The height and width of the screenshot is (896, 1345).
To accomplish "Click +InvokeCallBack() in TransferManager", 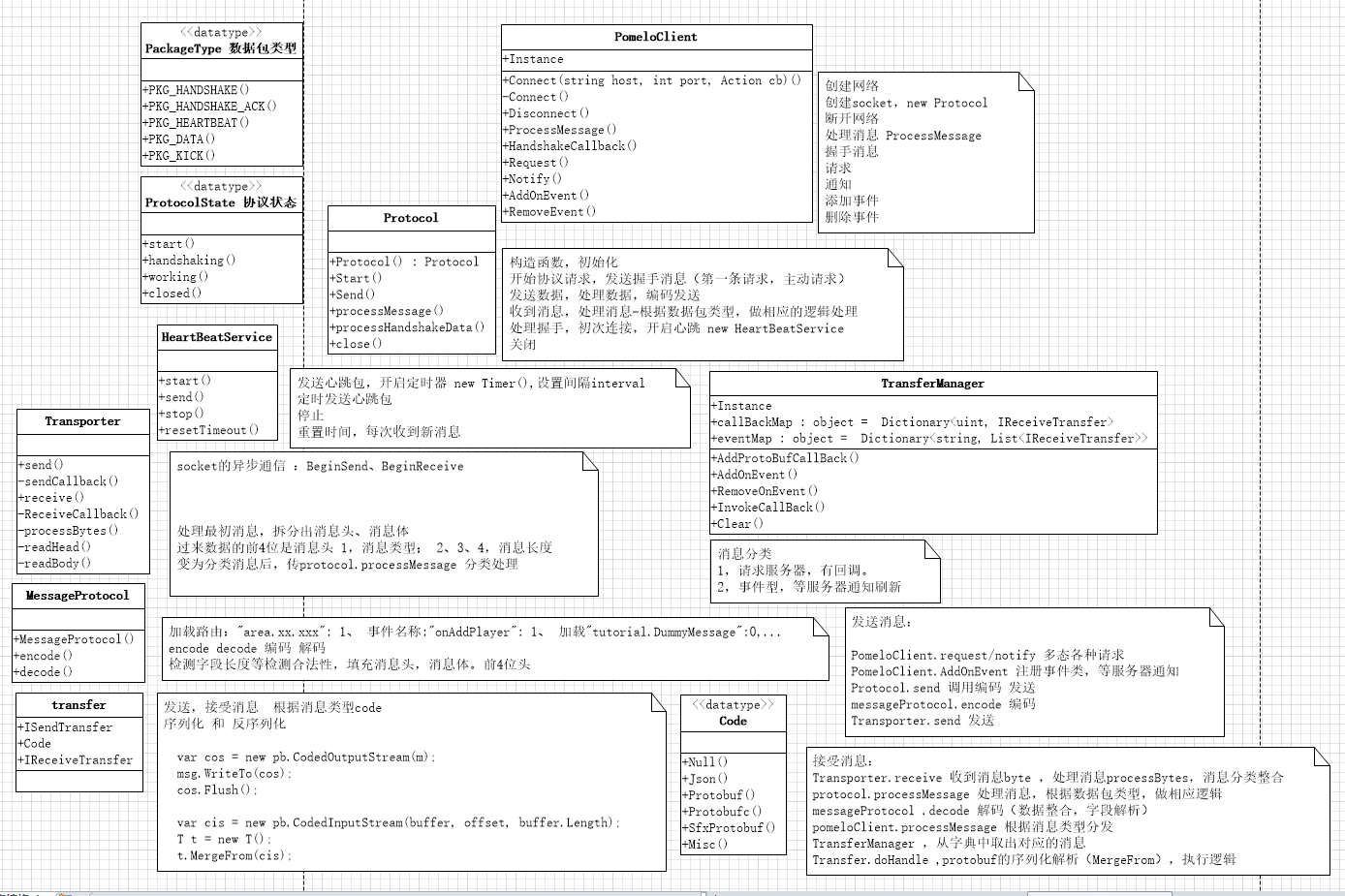I will 768,508.
